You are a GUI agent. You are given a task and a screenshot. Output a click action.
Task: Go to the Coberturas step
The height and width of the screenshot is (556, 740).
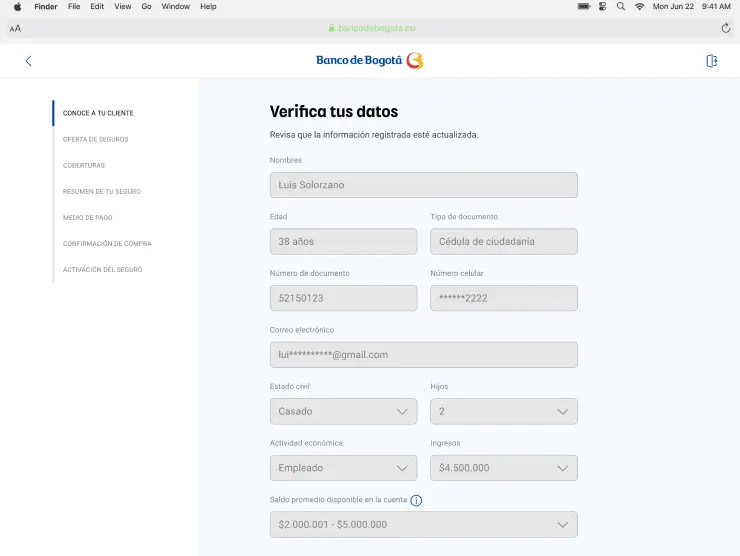83,165
